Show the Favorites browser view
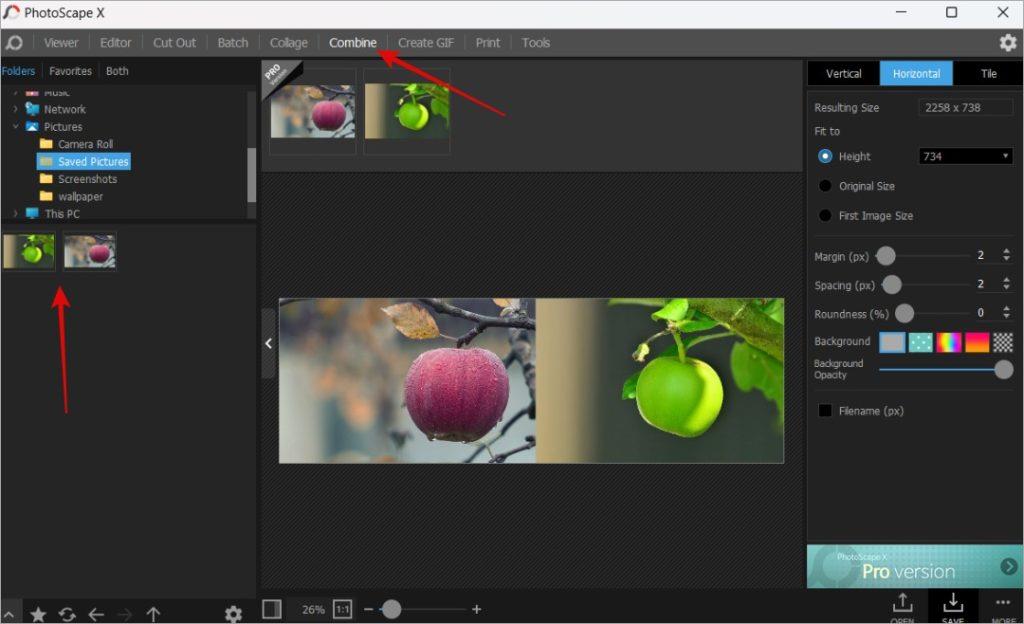 [71, 71]
